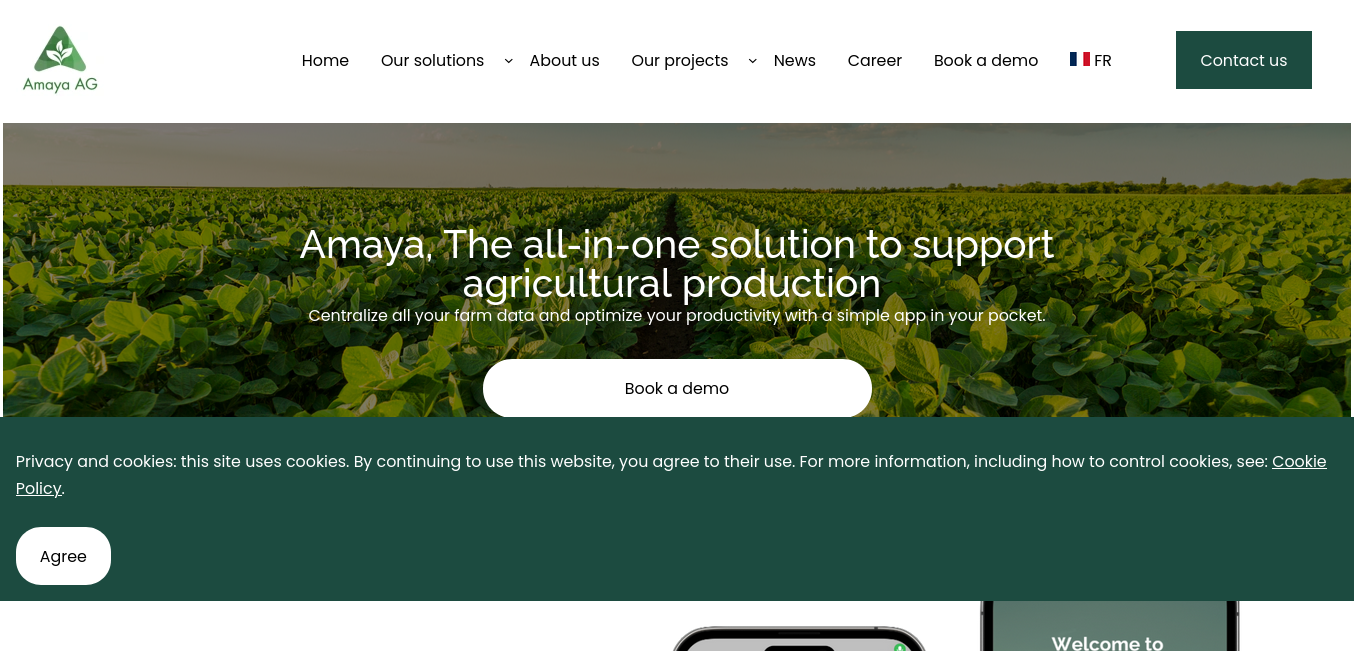Open the Career page link
1366x651 pixels.
874,60
